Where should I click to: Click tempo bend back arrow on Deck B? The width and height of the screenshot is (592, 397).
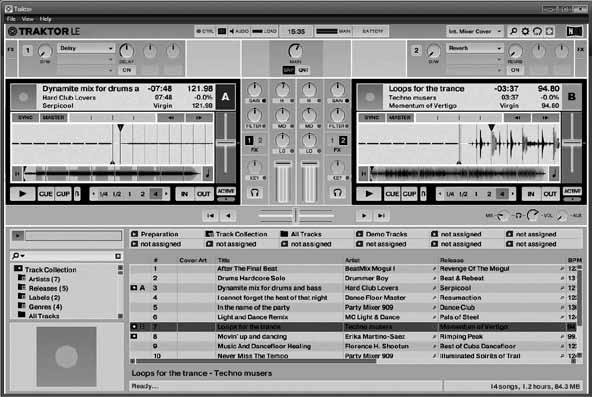pyautogui.click(x=517, y=118)
